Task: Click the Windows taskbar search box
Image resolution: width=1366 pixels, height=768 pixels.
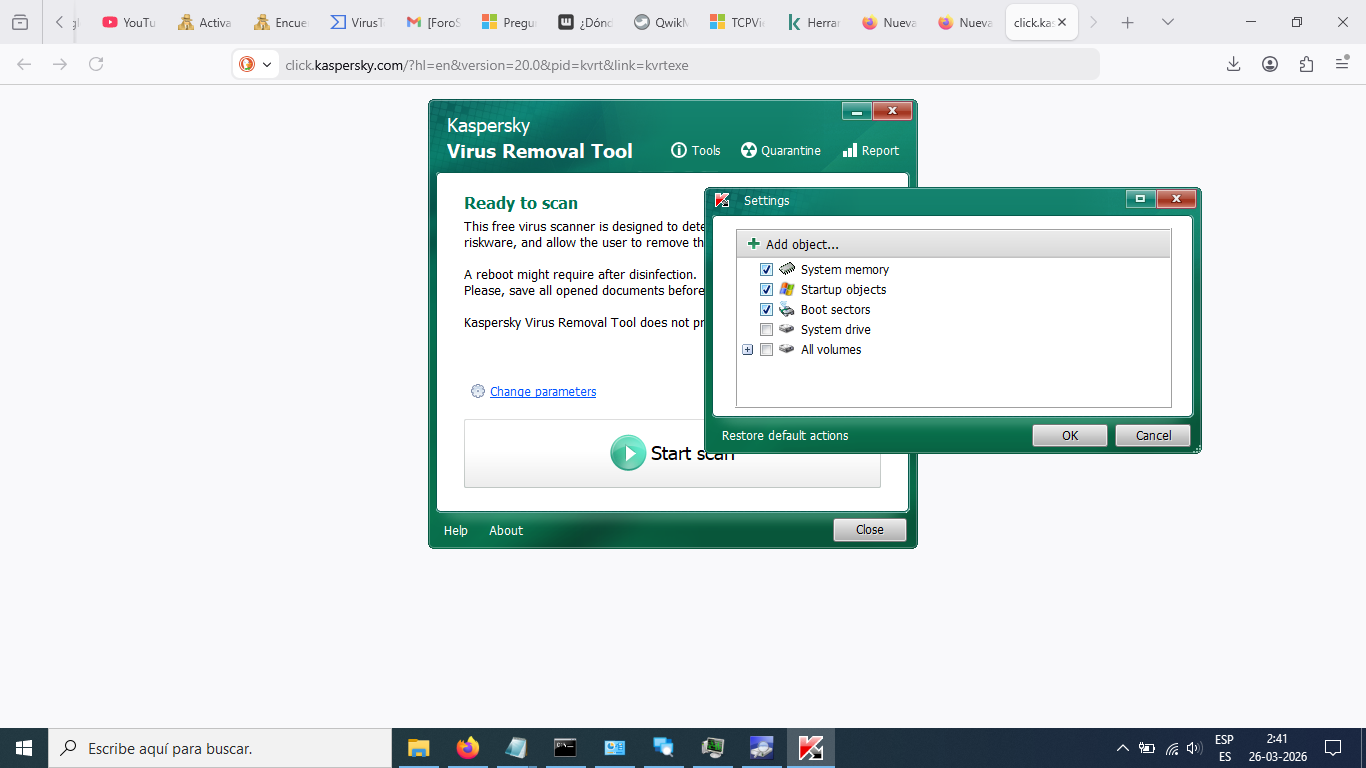Action: click(220, 748)
